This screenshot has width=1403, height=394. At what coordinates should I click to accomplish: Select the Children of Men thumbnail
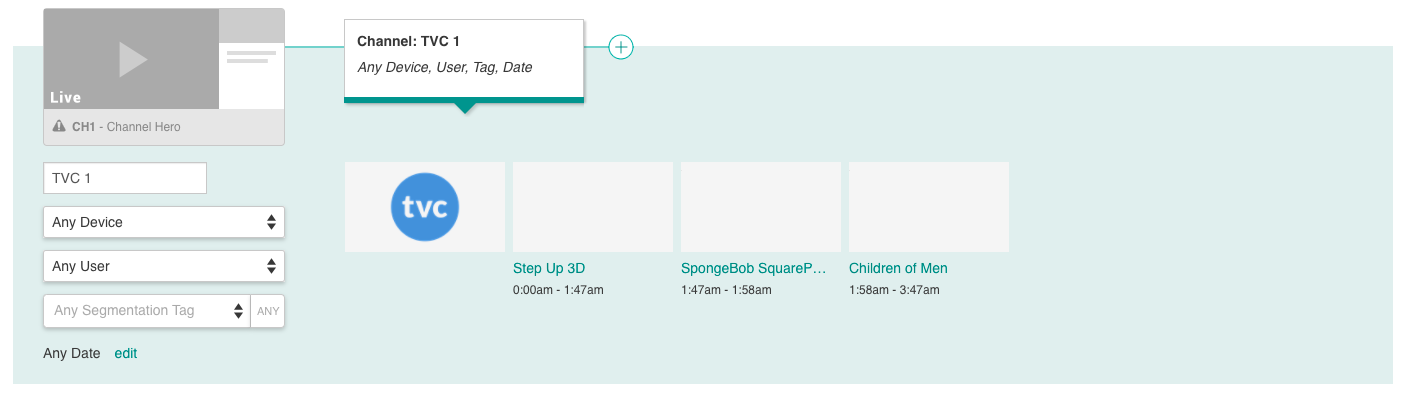929,207
